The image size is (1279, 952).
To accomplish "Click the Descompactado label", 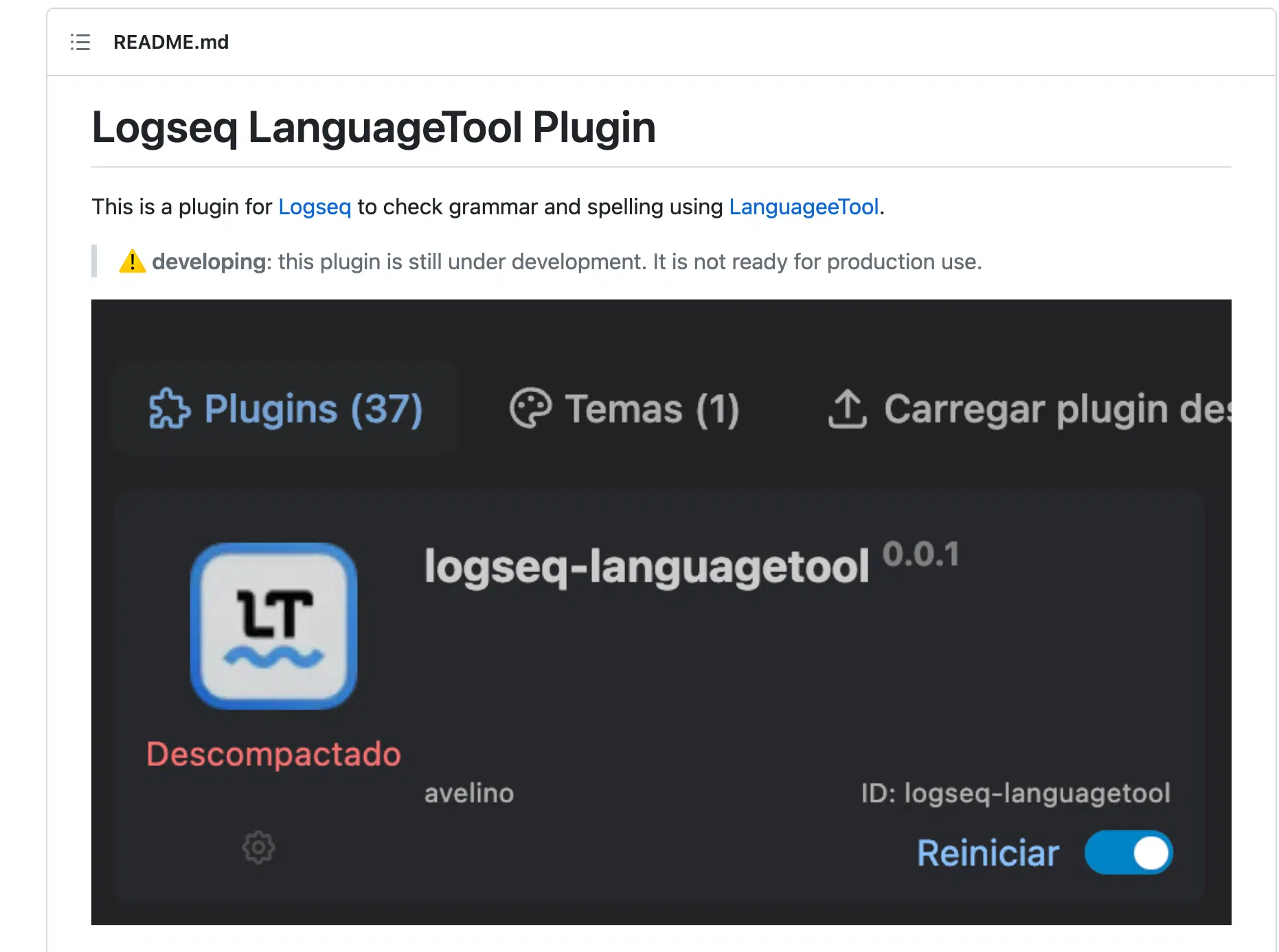I will point(273,753).
